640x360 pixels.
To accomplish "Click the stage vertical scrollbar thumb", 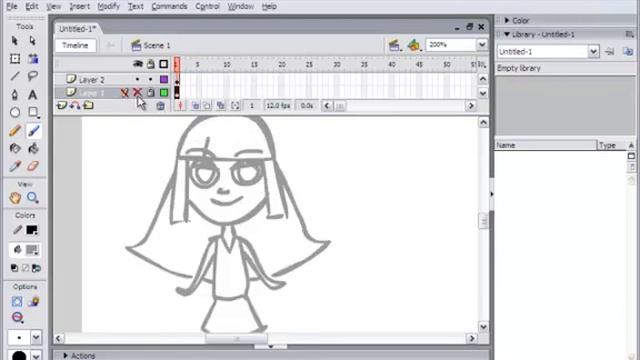I will 484,221.
